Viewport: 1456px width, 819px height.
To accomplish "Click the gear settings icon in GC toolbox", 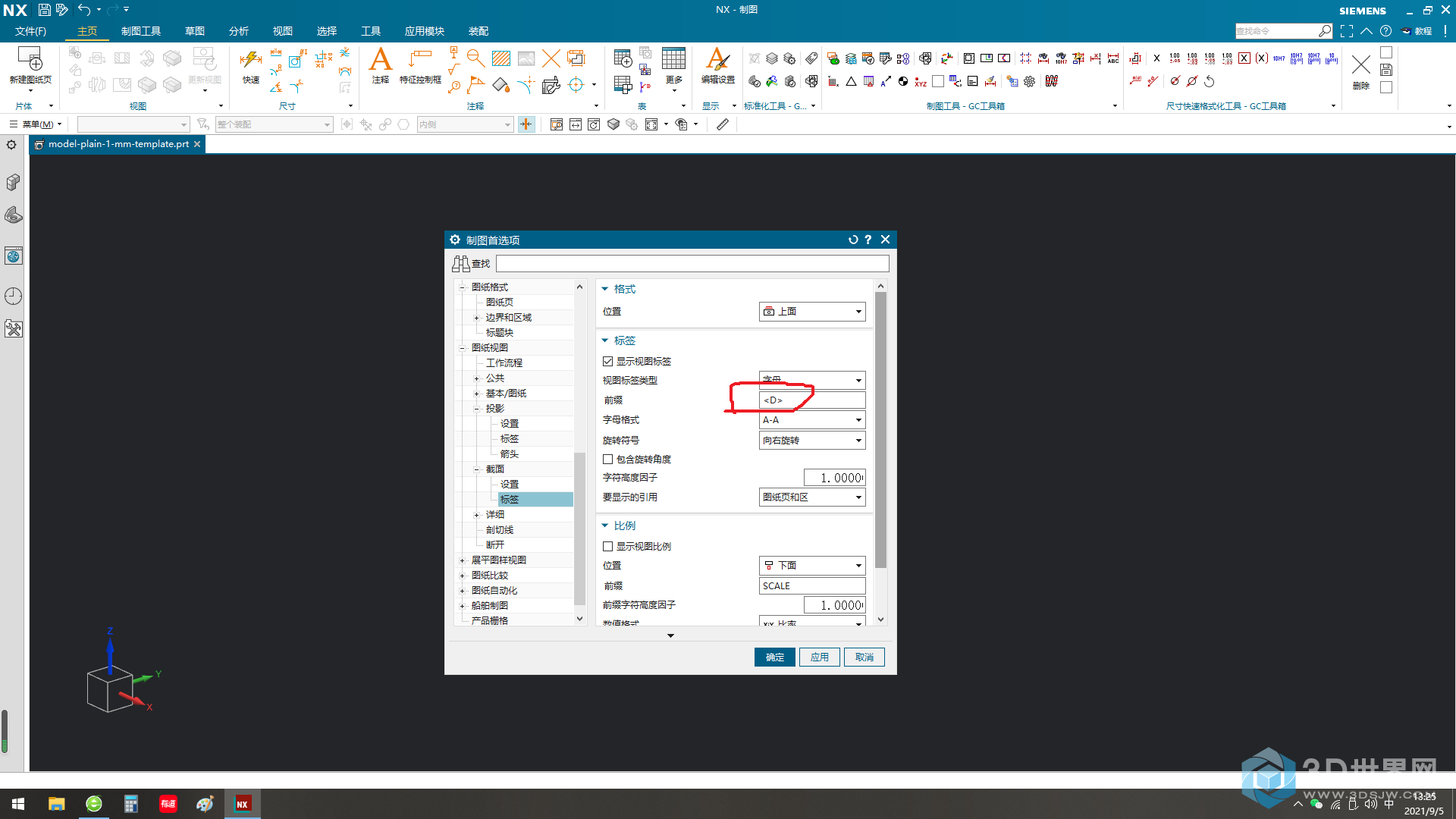I will coord(1029,82).
